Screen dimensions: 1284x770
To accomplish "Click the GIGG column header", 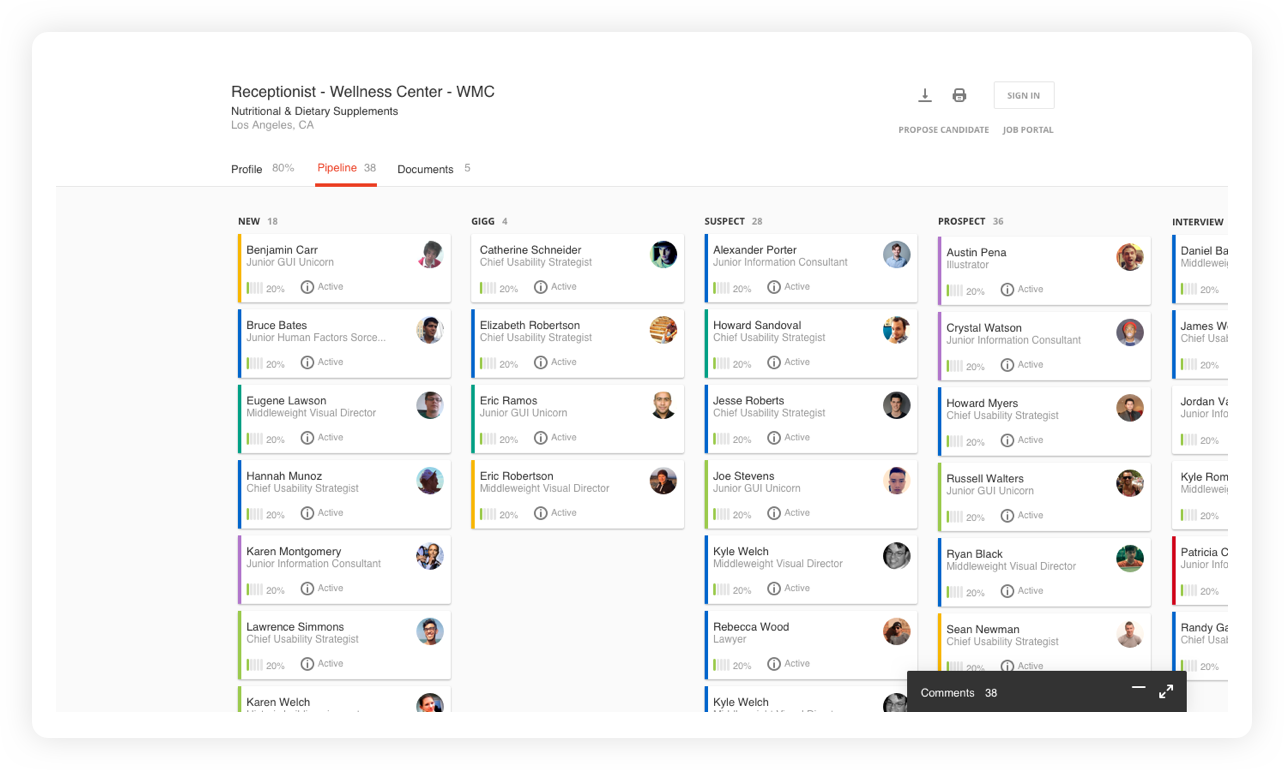I will [483, 221].
